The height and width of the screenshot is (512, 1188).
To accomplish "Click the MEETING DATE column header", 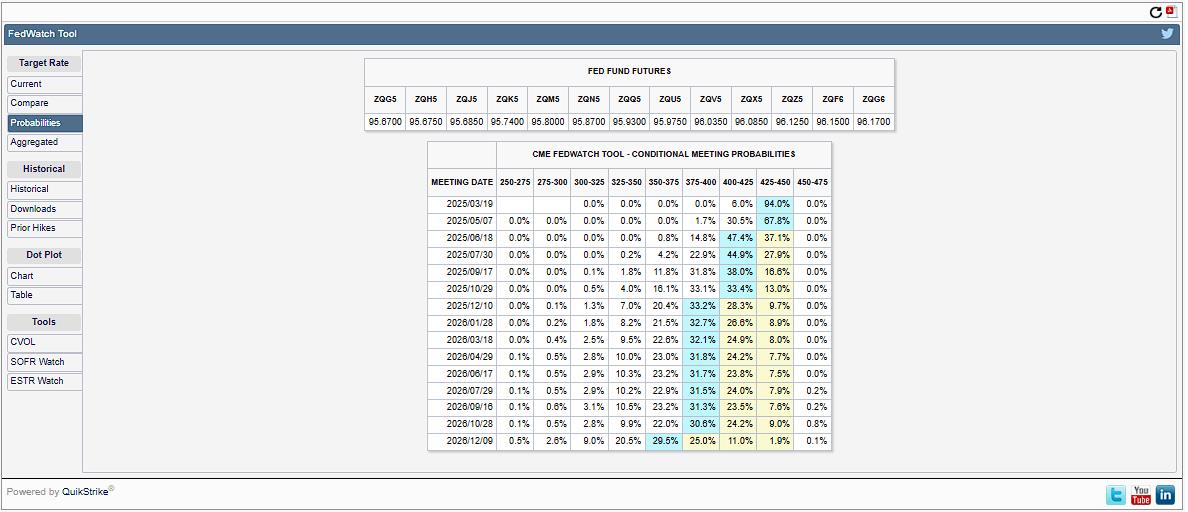I will pyautogui.click(x=462, y=182).
